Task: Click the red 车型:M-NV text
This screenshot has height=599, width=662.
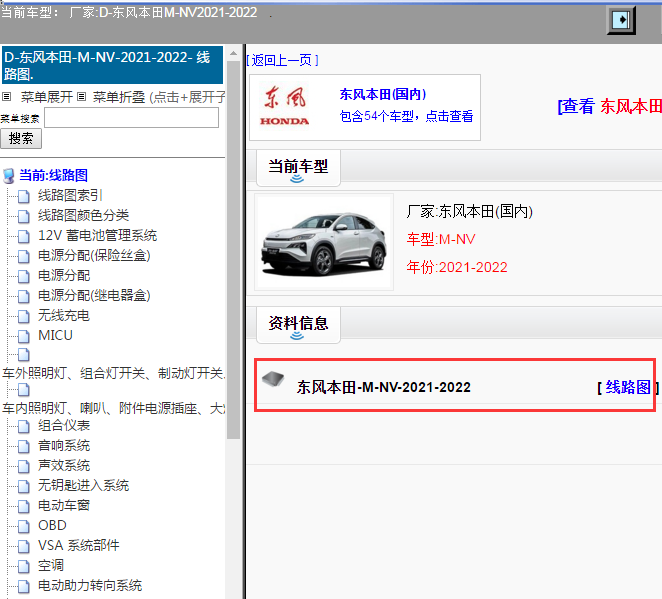Action: (441, 239)
